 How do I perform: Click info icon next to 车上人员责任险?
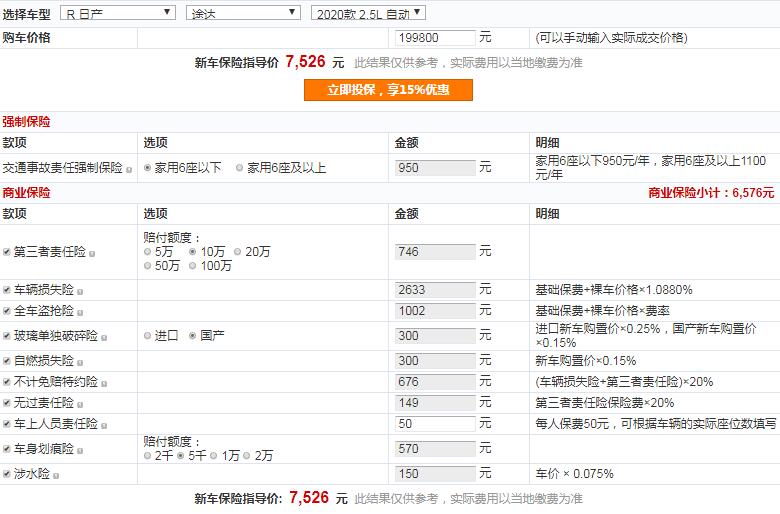104,426
